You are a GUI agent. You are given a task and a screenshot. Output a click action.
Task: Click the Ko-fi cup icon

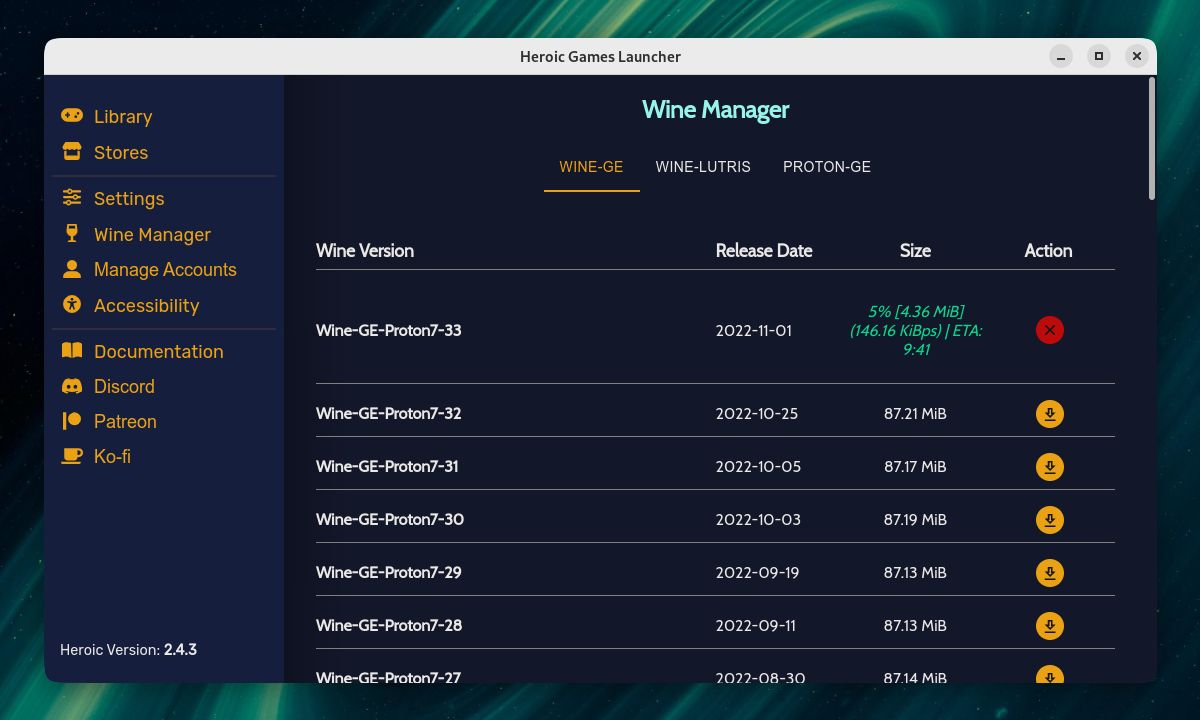coord(72,456)
